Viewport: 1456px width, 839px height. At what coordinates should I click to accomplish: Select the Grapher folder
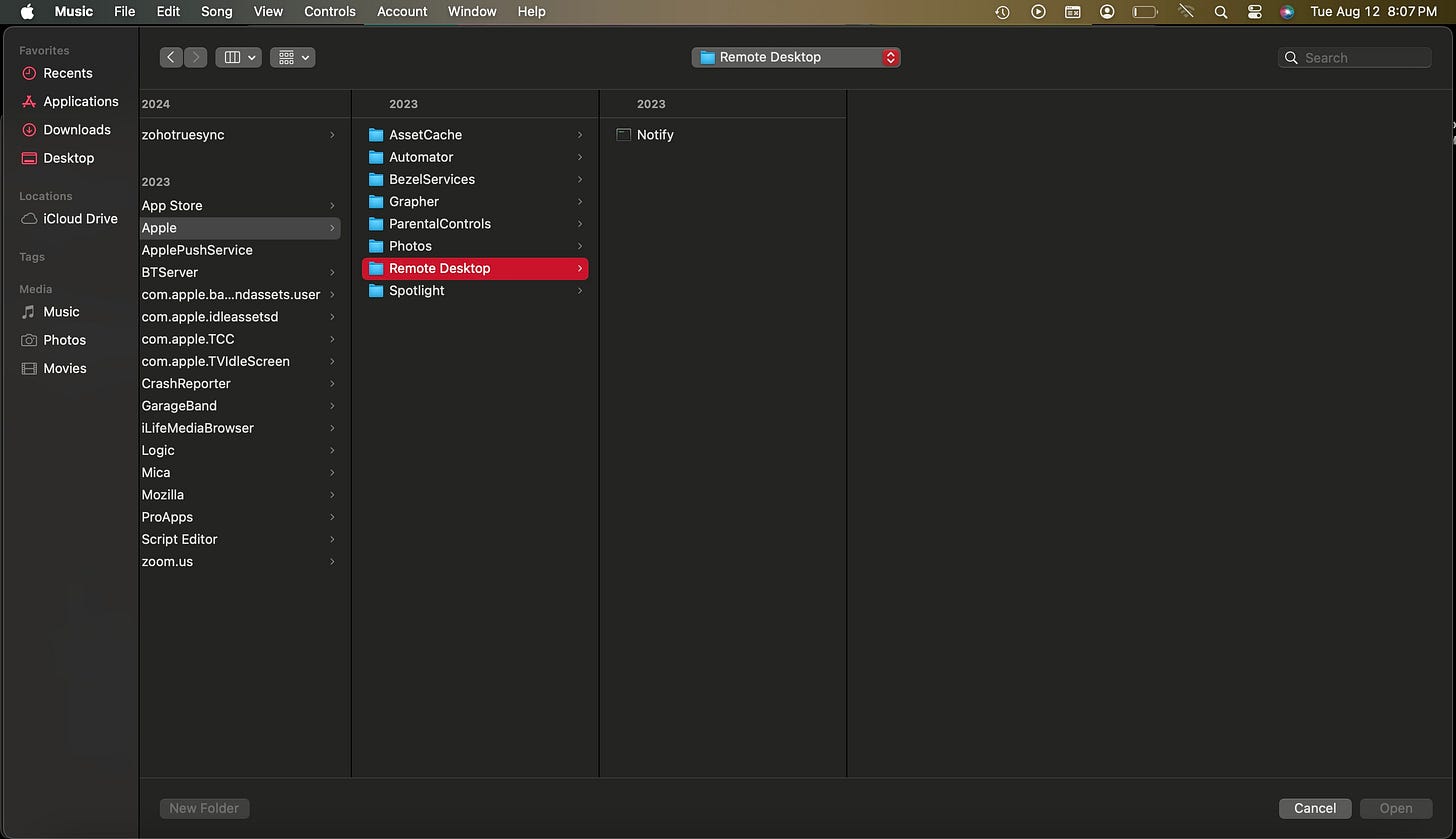[x=475, y=201]
